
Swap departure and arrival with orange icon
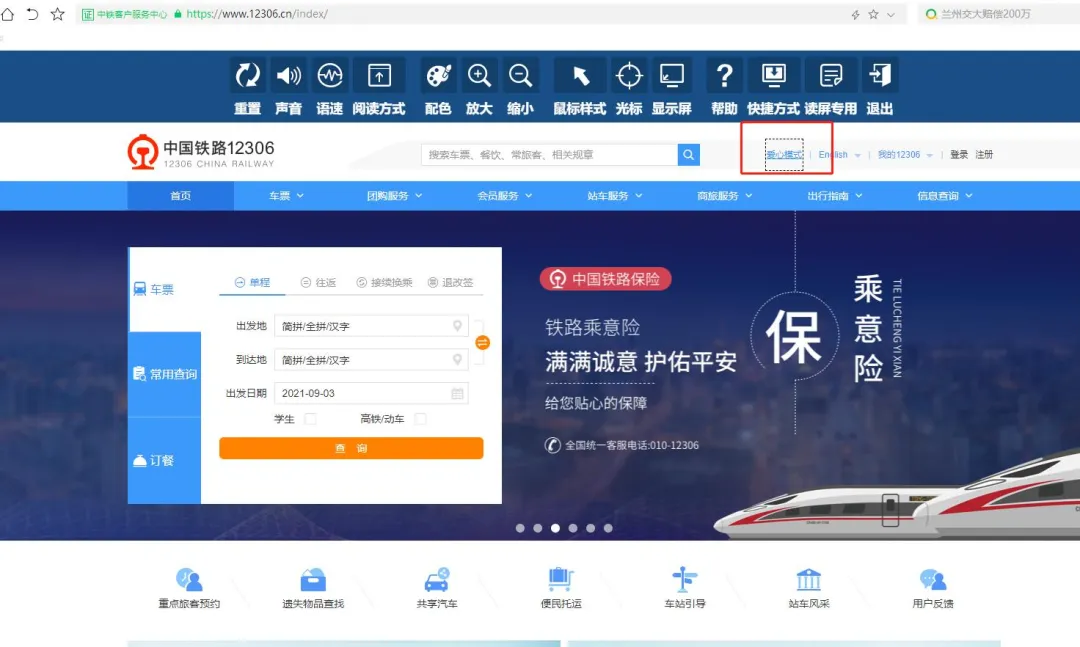pyautogui.click(x=482, y=342)
